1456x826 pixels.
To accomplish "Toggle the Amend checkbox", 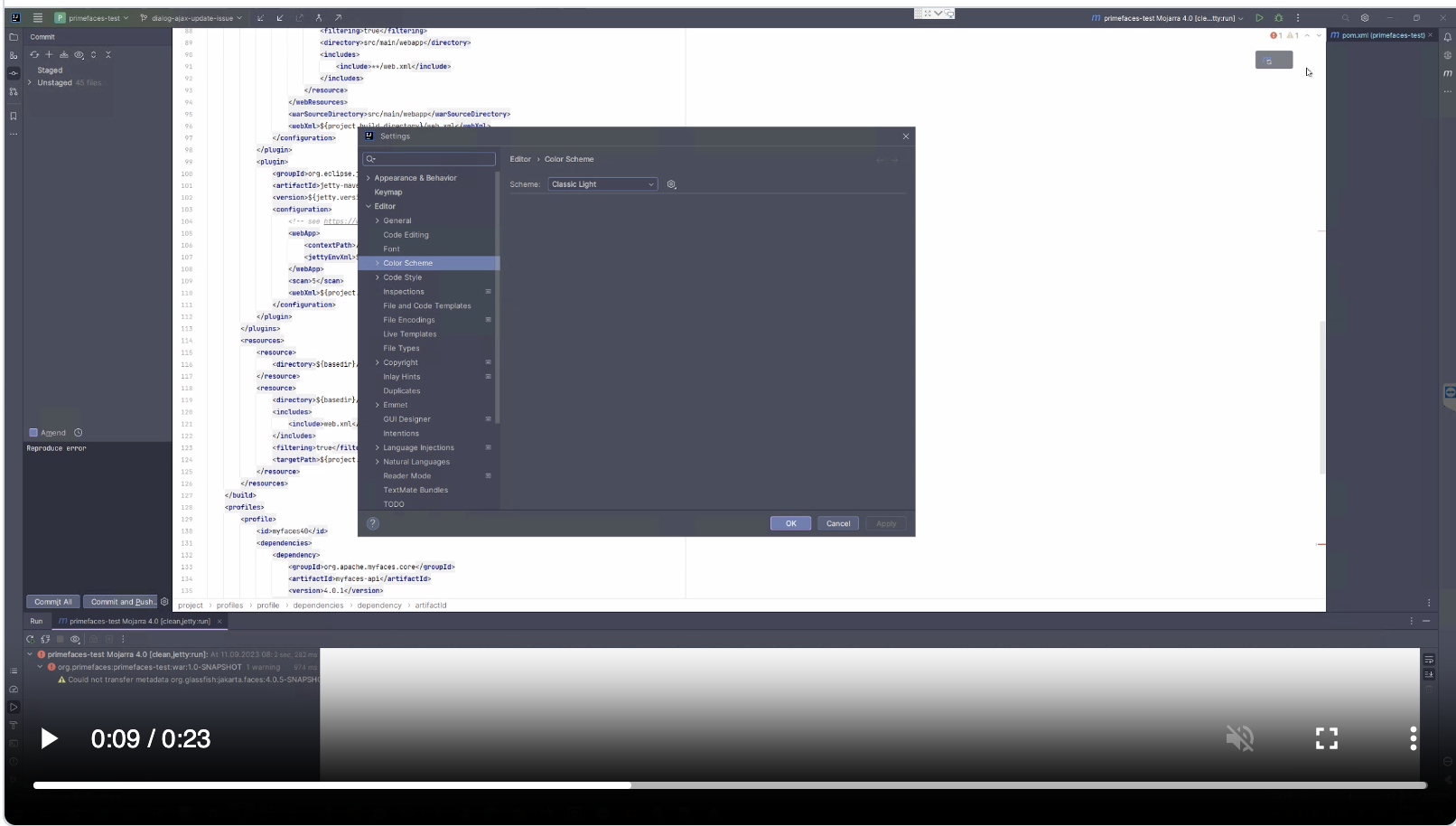I will coord(35,432).
